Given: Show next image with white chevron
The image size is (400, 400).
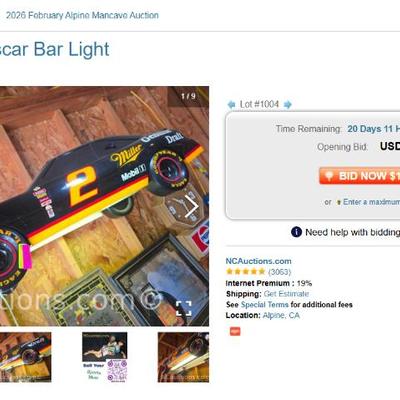Looking at the screenshot, I should [191, 207].
